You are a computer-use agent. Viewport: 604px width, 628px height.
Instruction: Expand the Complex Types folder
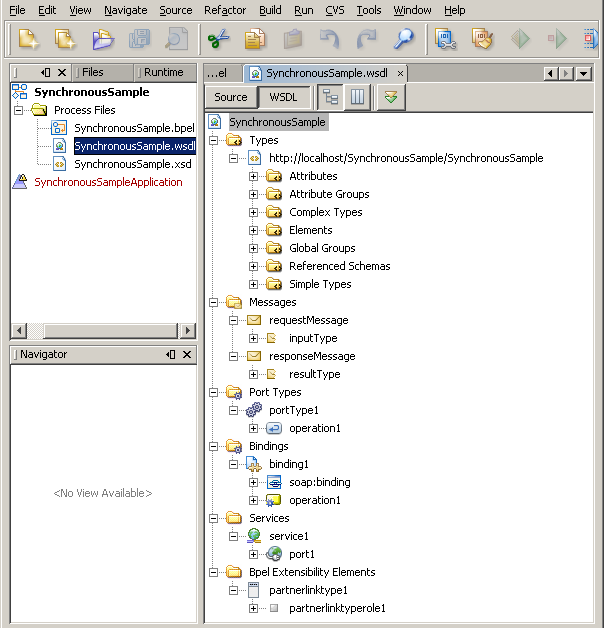click(253, 212)
